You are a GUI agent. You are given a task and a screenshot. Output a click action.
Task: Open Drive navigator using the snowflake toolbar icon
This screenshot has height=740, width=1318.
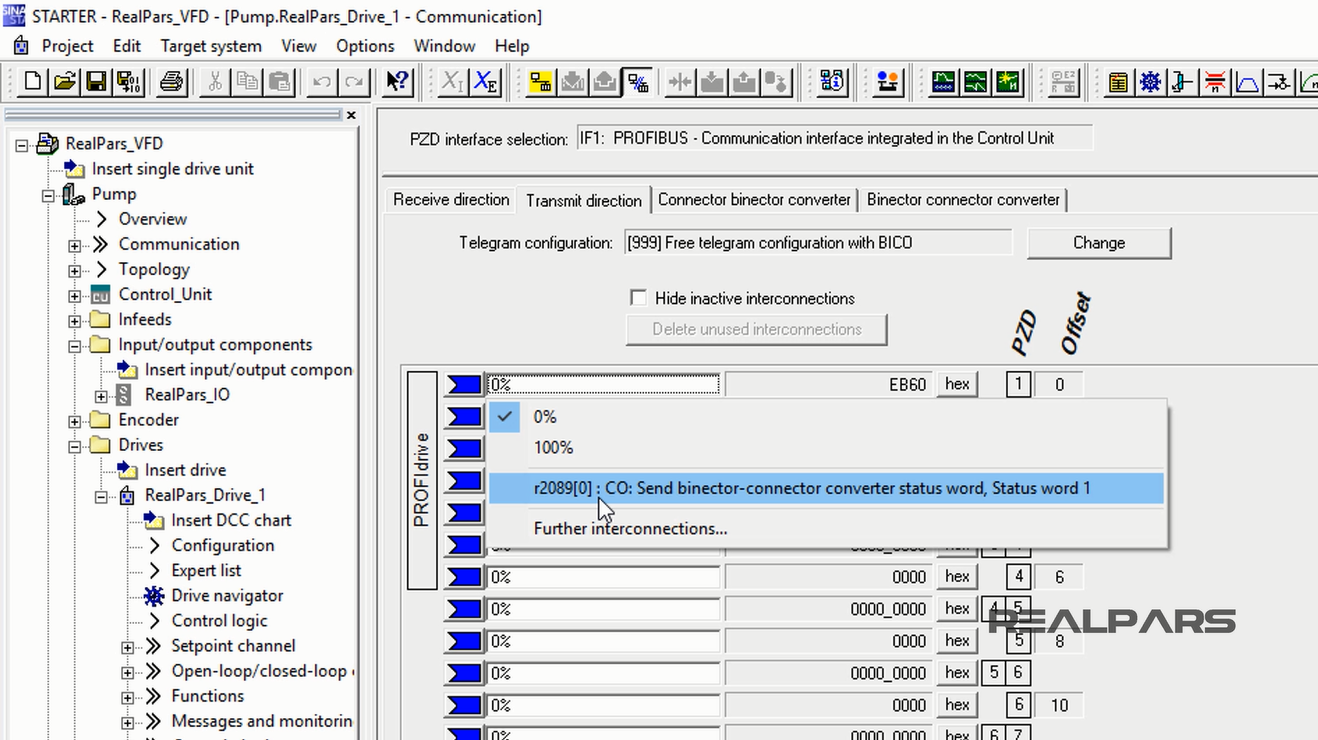1150,81
